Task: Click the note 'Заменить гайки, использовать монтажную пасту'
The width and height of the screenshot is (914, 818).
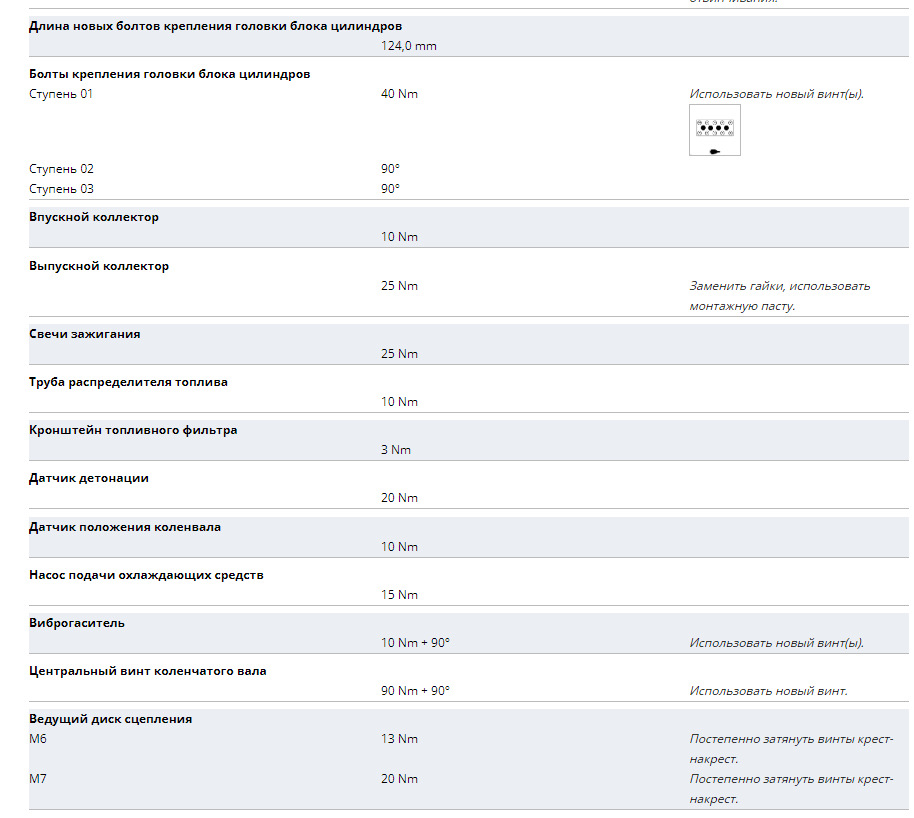Action: pos(780,296)
